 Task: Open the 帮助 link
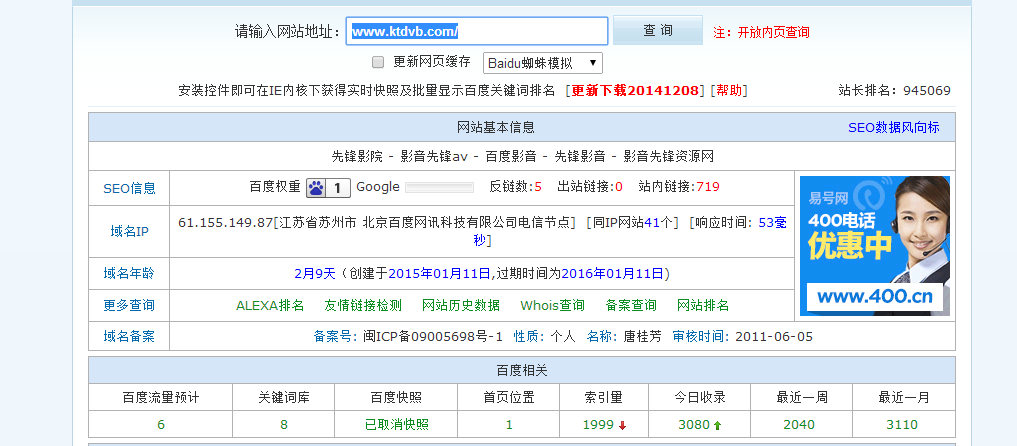tap(729, 91)
